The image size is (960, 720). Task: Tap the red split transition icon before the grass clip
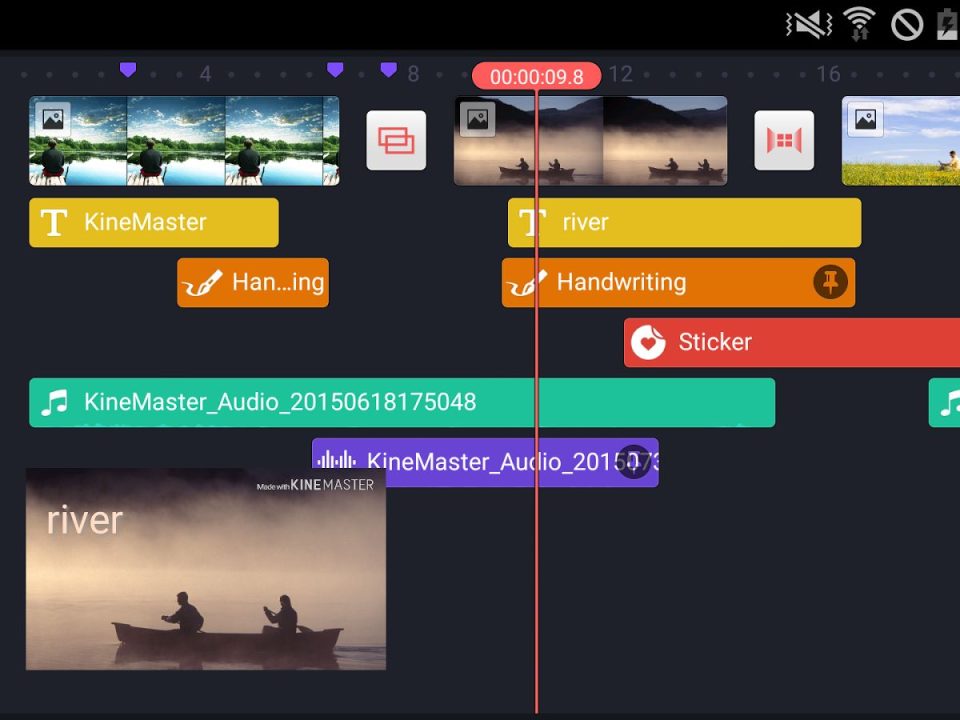tap(784, 141)
